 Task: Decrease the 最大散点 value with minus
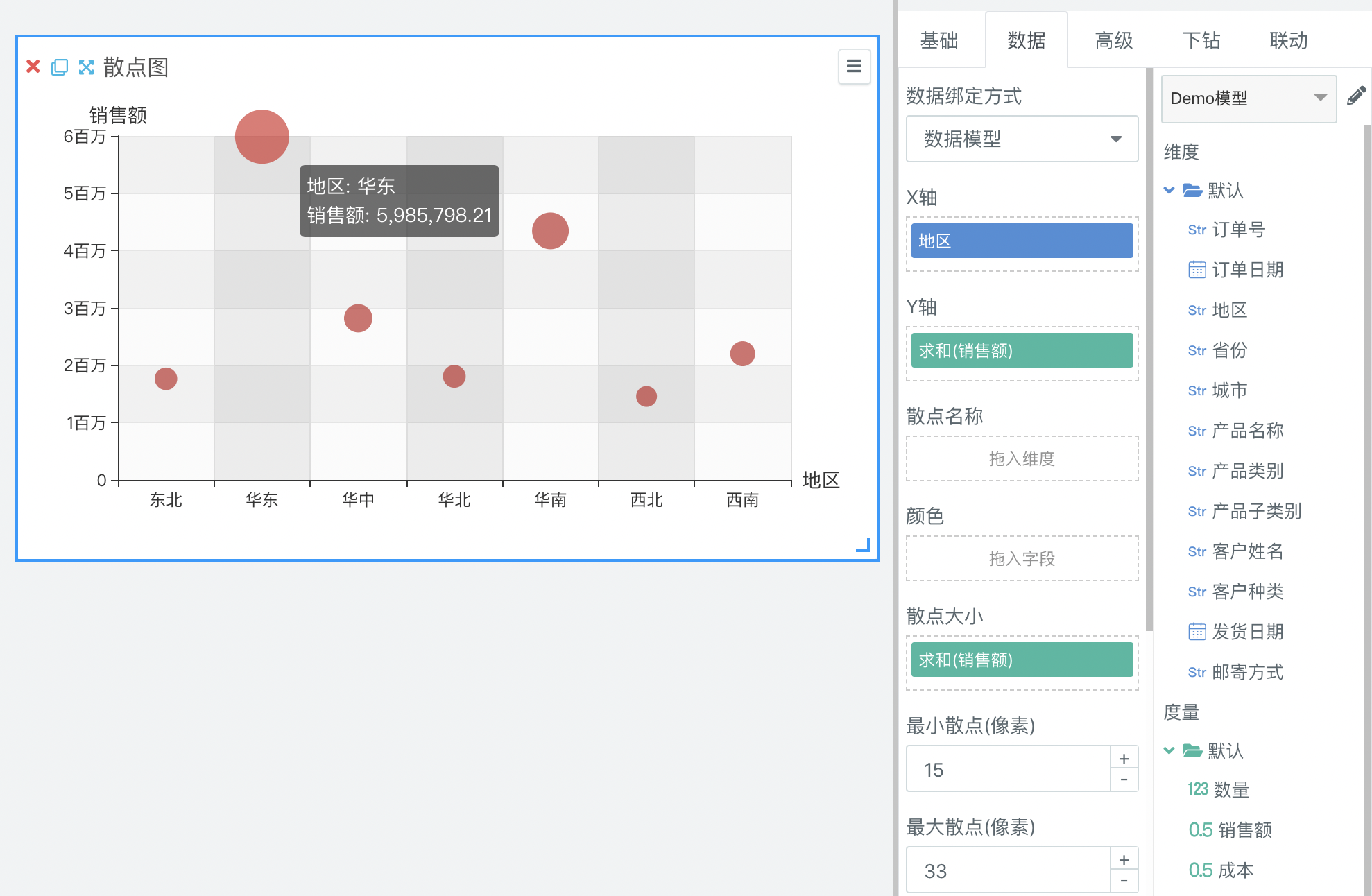pos(1124,881)
